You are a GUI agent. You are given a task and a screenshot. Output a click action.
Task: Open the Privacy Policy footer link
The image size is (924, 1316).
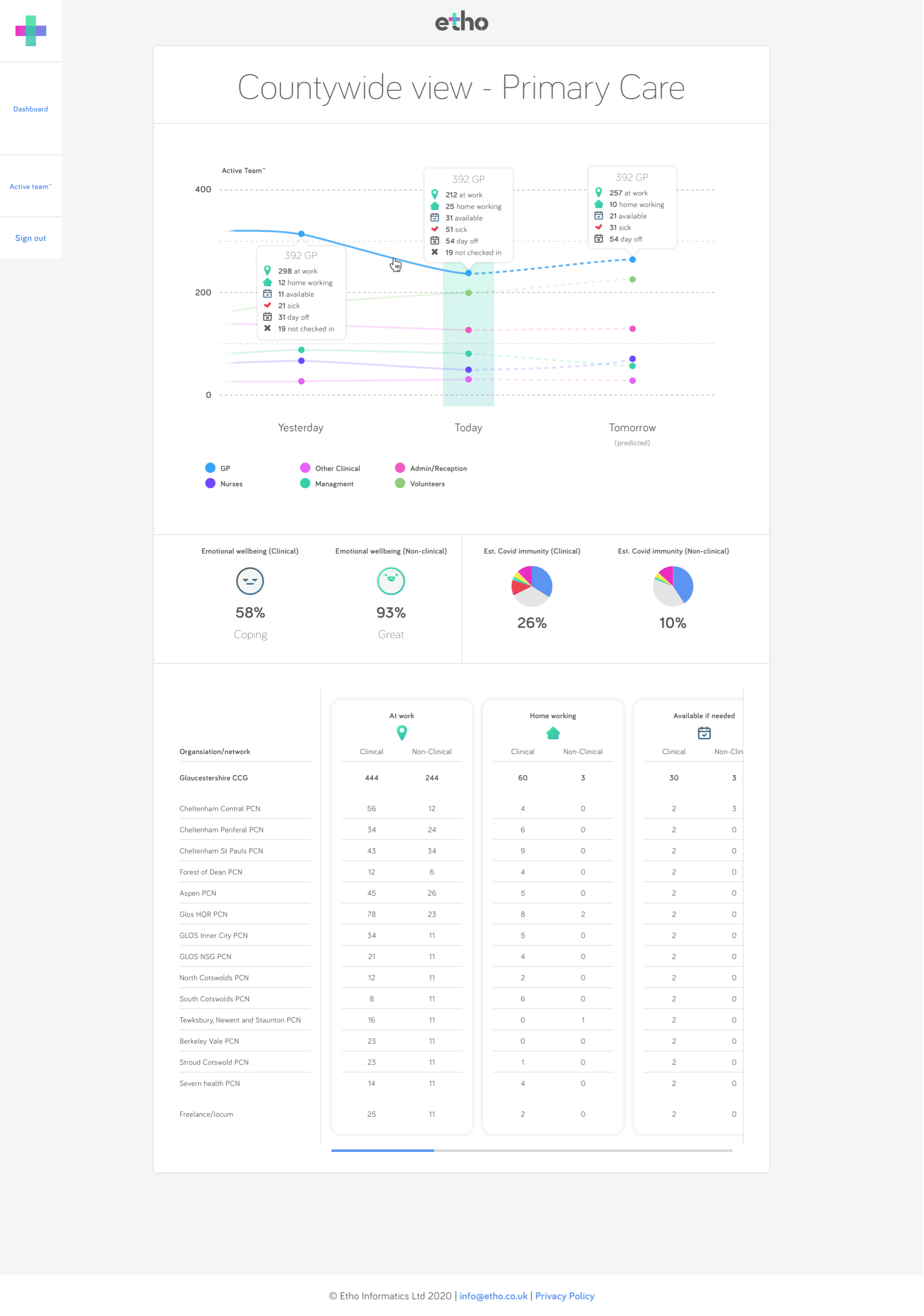point(565,1296)
